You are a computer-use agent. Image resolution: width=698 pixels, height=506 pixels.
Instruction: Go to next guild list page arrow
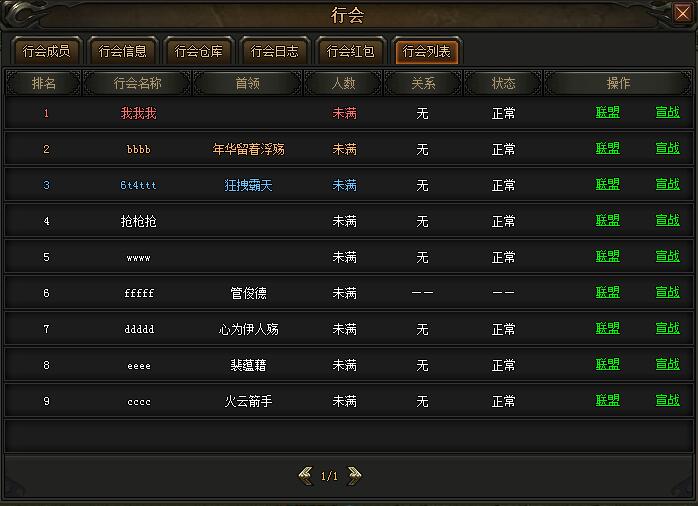(x=354, y=476)
